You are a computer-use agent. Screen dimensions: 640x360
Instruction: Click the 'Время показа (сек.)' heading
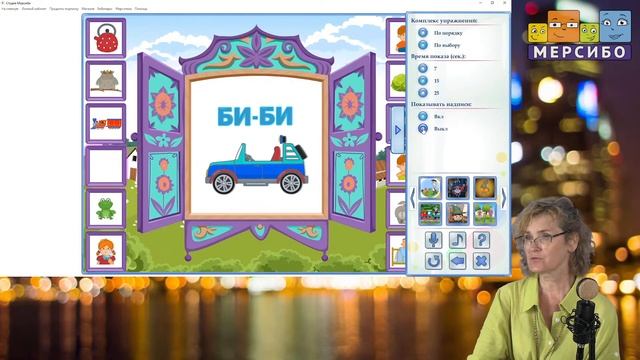pyautogui.click(x=438, y=56)
